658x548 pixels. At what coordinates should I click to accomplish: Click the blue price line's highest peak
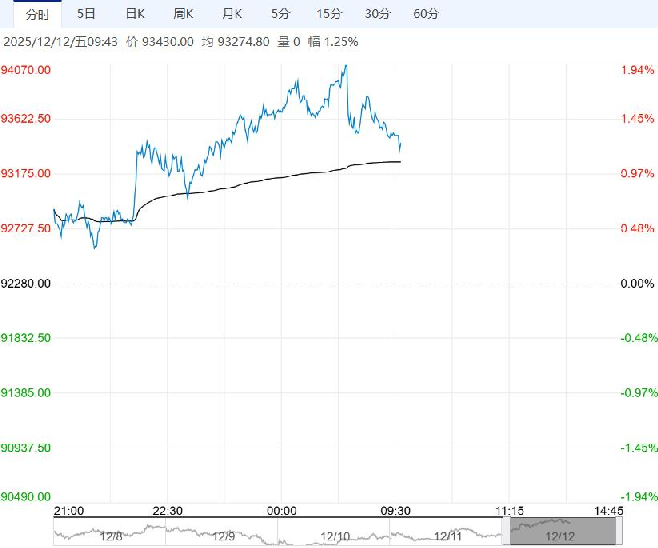[346, 66]
